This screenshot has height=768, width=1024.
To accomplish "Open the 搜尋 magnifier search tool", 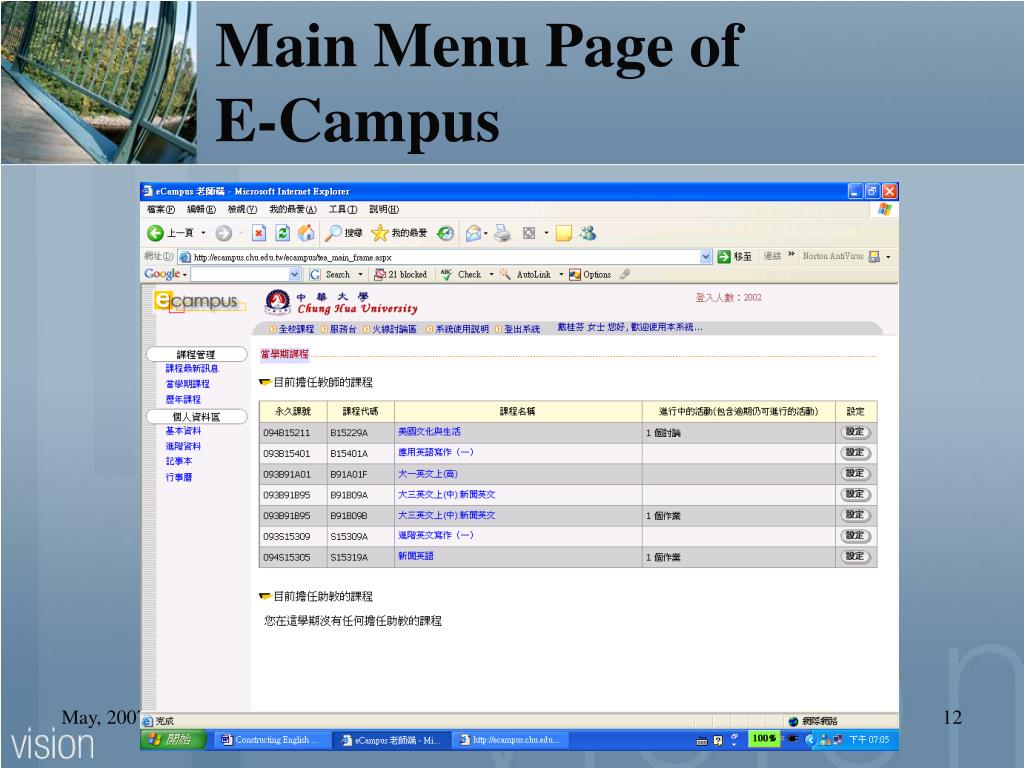I will click(344, 233).
